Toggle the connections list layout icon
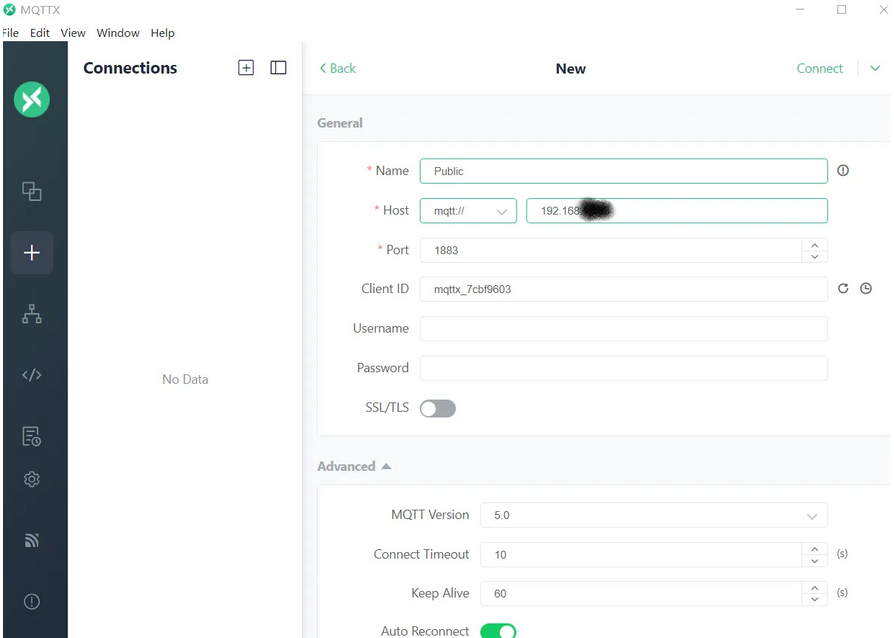 [x=278, y=68]
